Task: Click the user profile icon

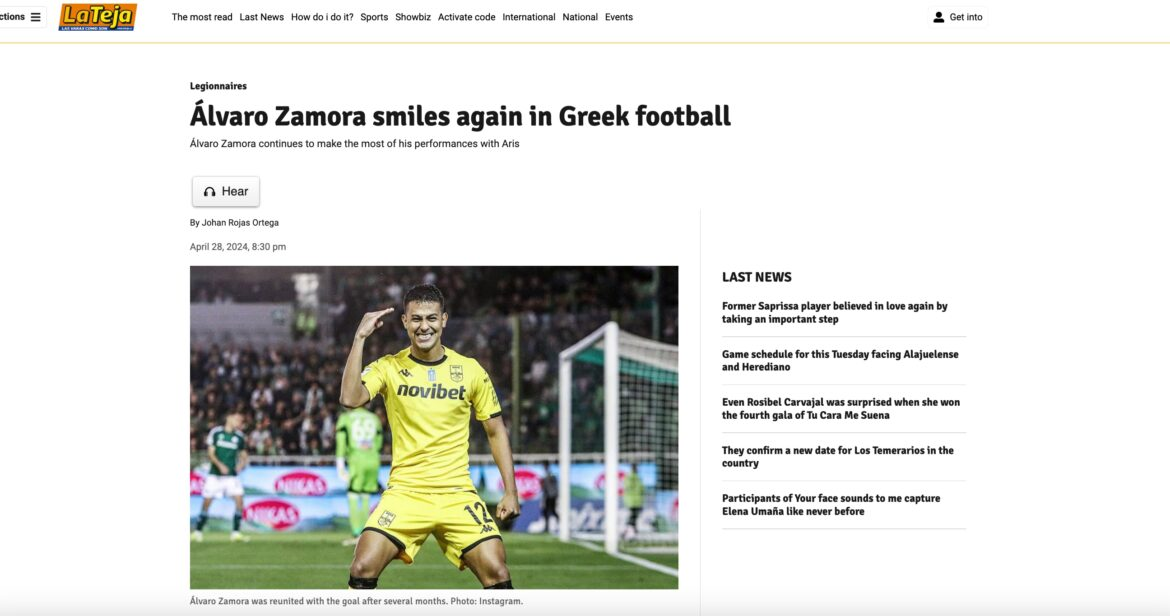Action: tap(938, 17)
